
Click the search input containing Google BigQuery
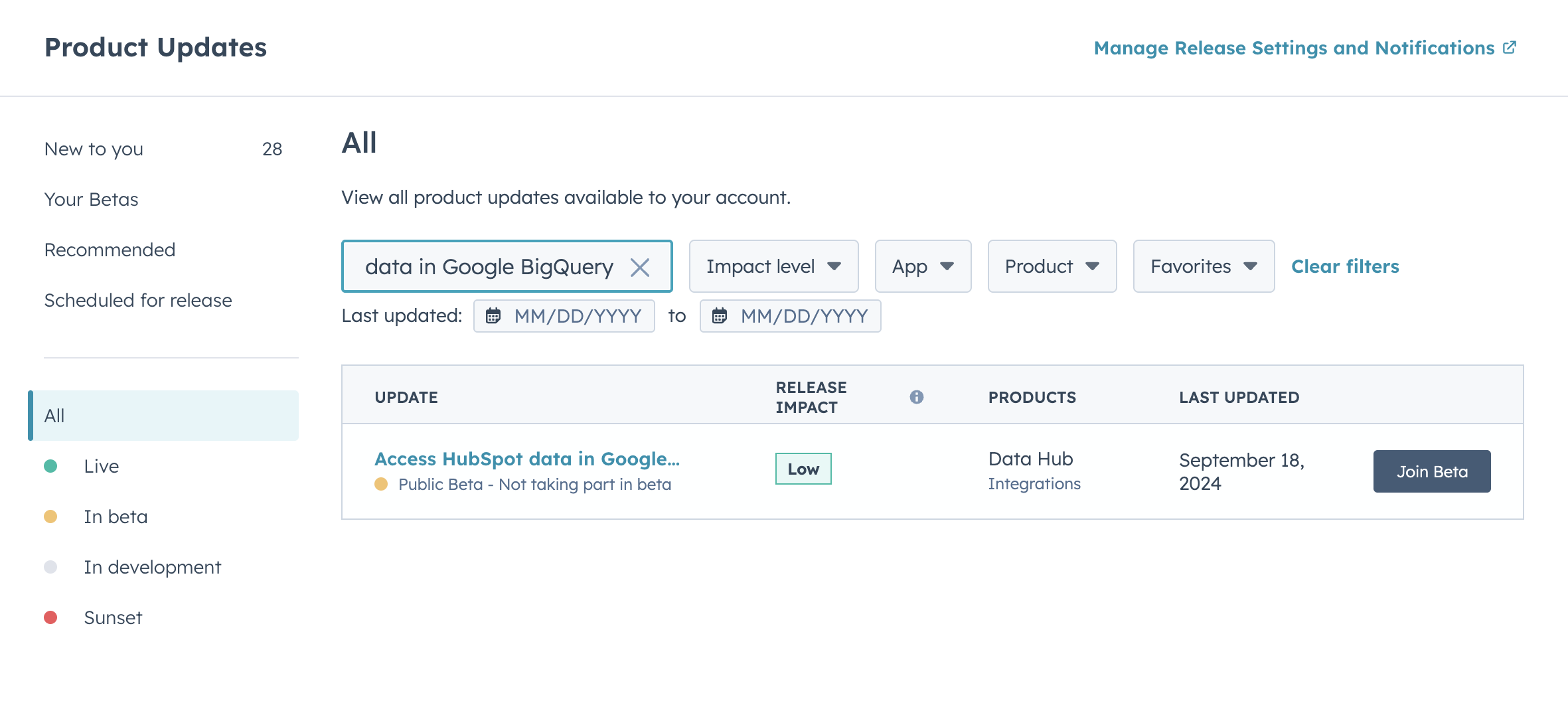coord(489,267)
